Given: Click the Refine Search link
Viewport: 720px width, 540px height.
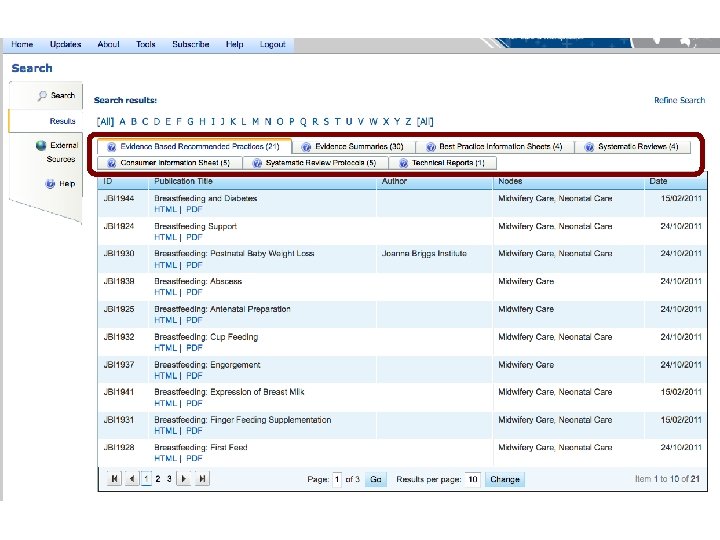Looking at the screenshot, I should click(x=679, y=100).
